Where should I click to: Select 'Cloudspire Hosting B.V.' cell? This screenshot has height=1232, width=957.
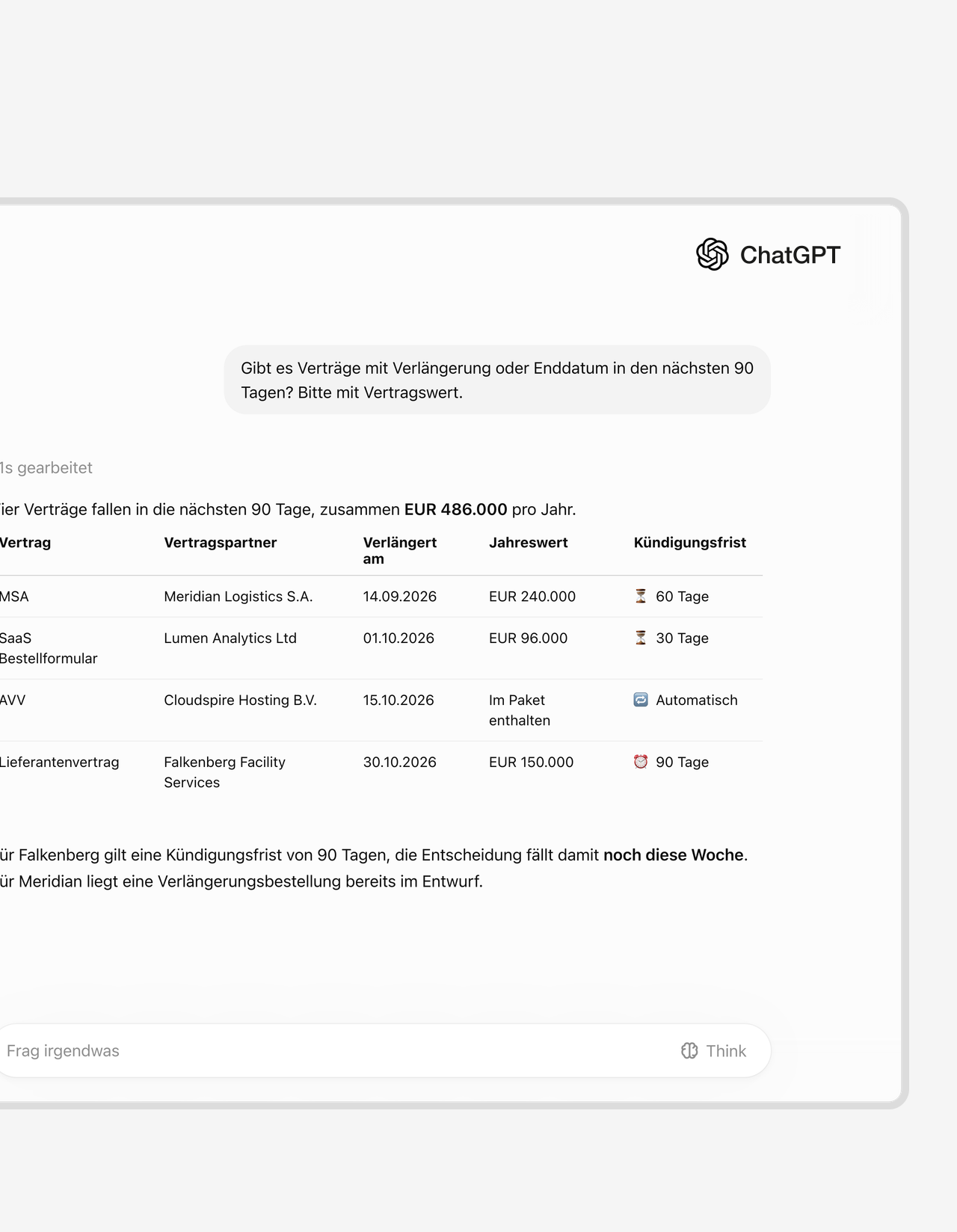click(241, 700)
